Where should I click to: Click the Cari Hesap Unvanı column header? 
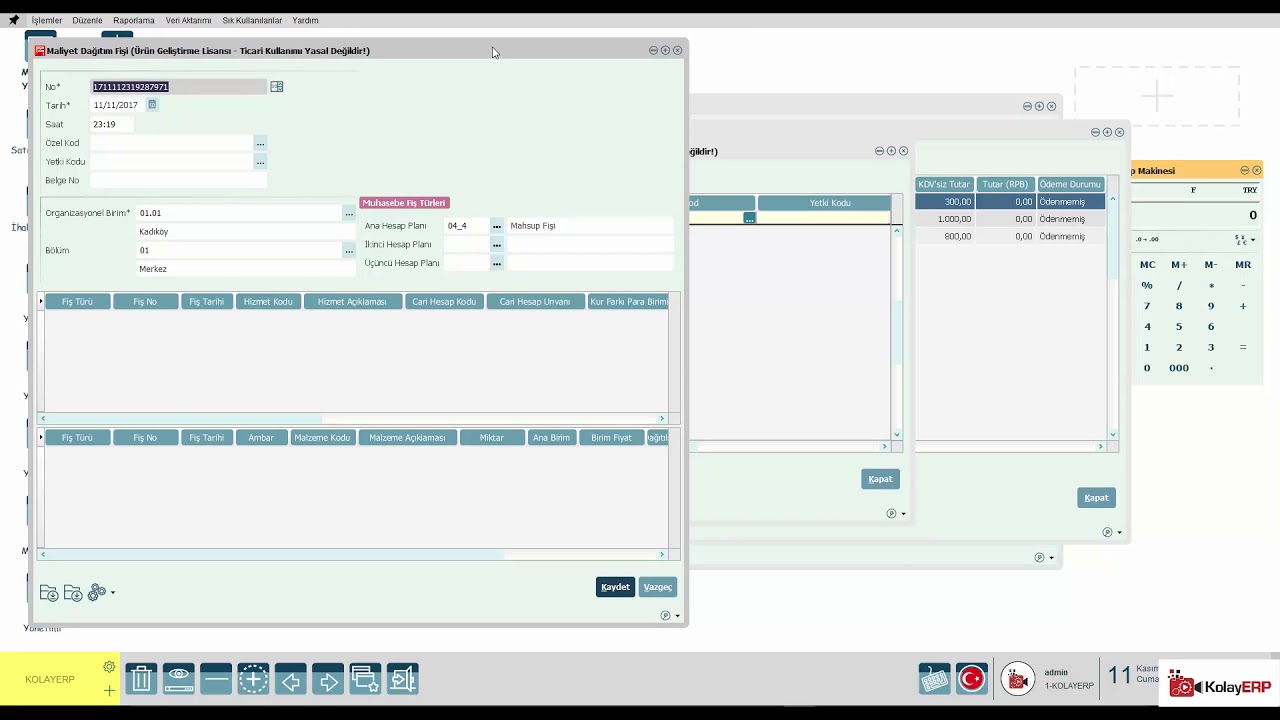point(535,302)
